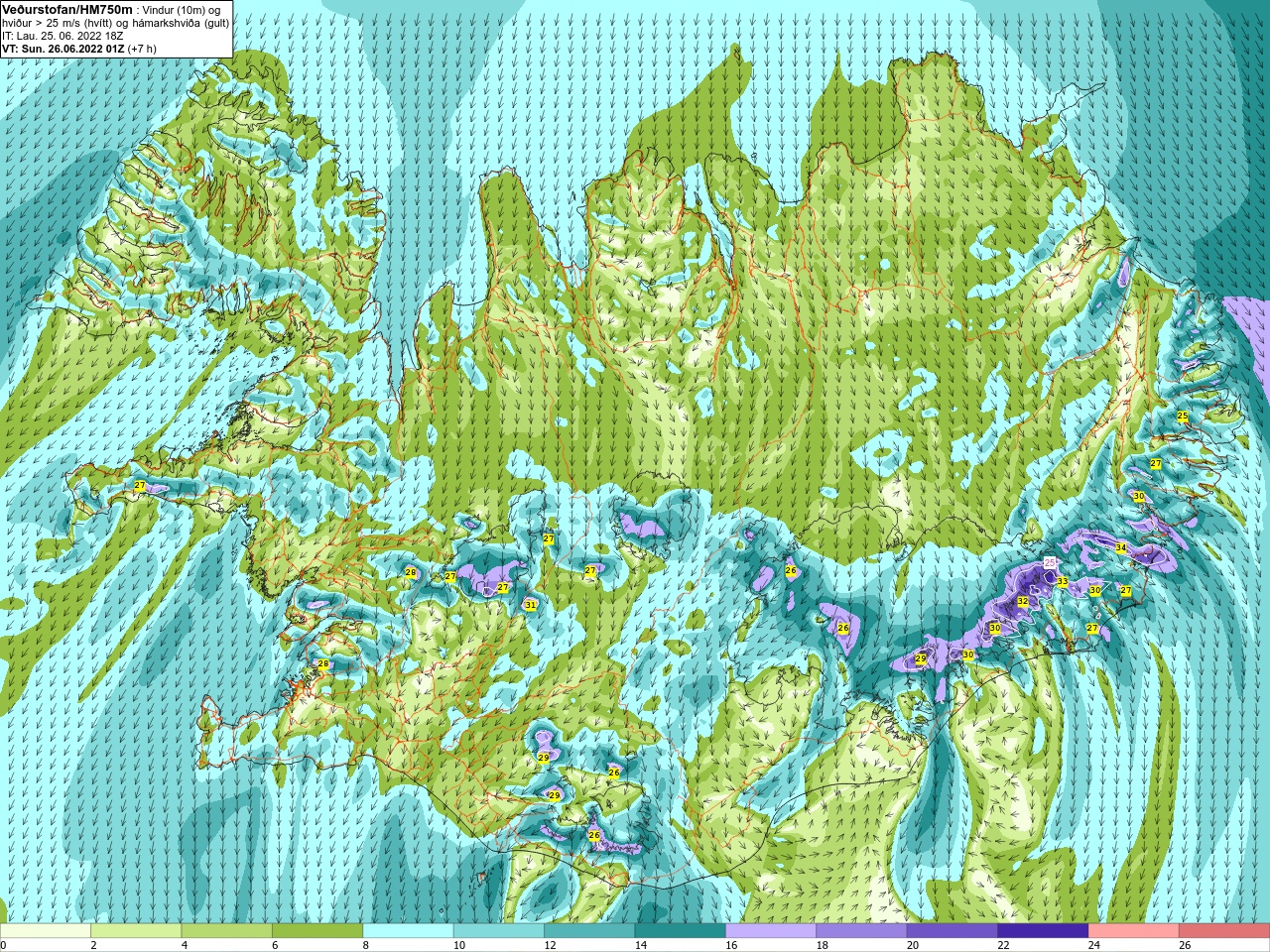Click the 'VT: Sun. 26.06.2022 01Z' line
Viewport: 1270px width, 952px height.
63,49
